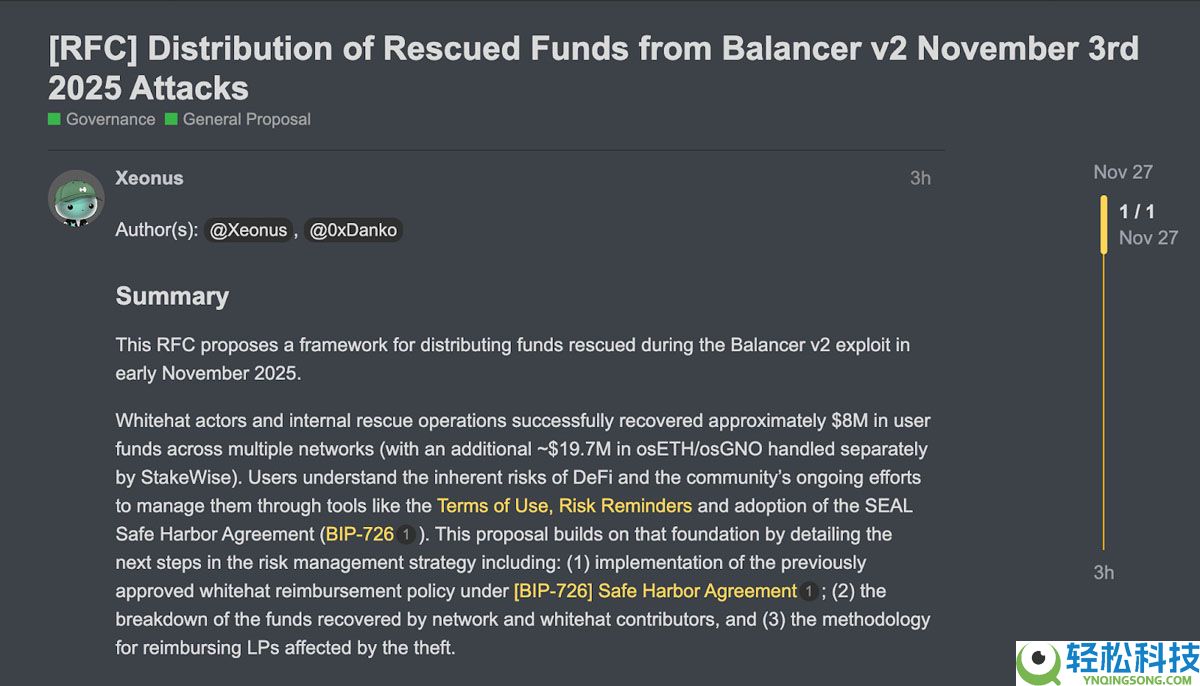Click the 1 / 1 post counter
The width and height of the screenshot is (1200, 686).
1137,211
